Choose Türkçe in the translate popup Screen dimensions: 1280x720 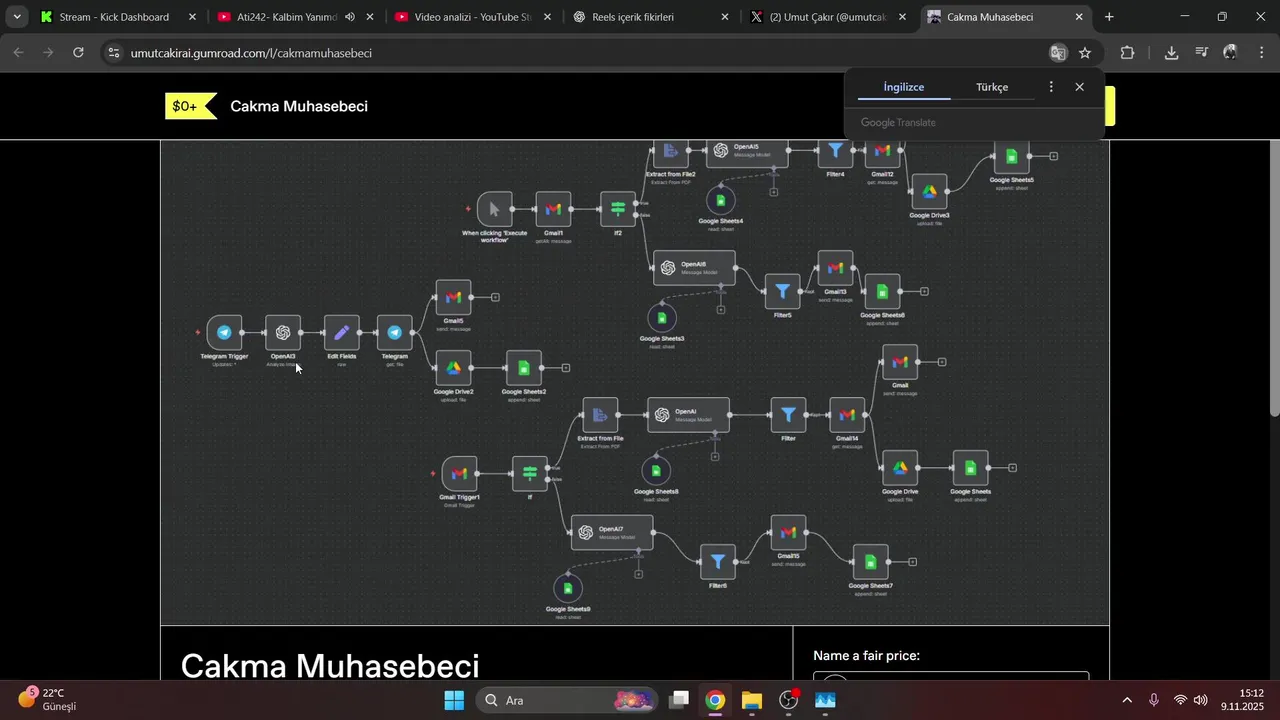[x=992, y=87]
